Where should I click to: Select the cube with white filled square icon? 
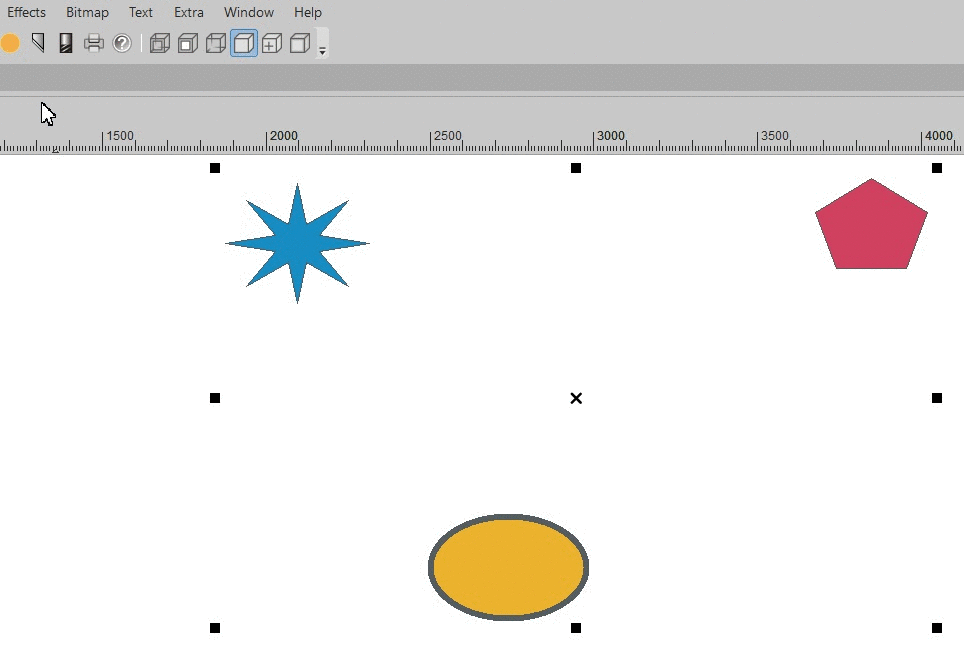pos(188,43)
